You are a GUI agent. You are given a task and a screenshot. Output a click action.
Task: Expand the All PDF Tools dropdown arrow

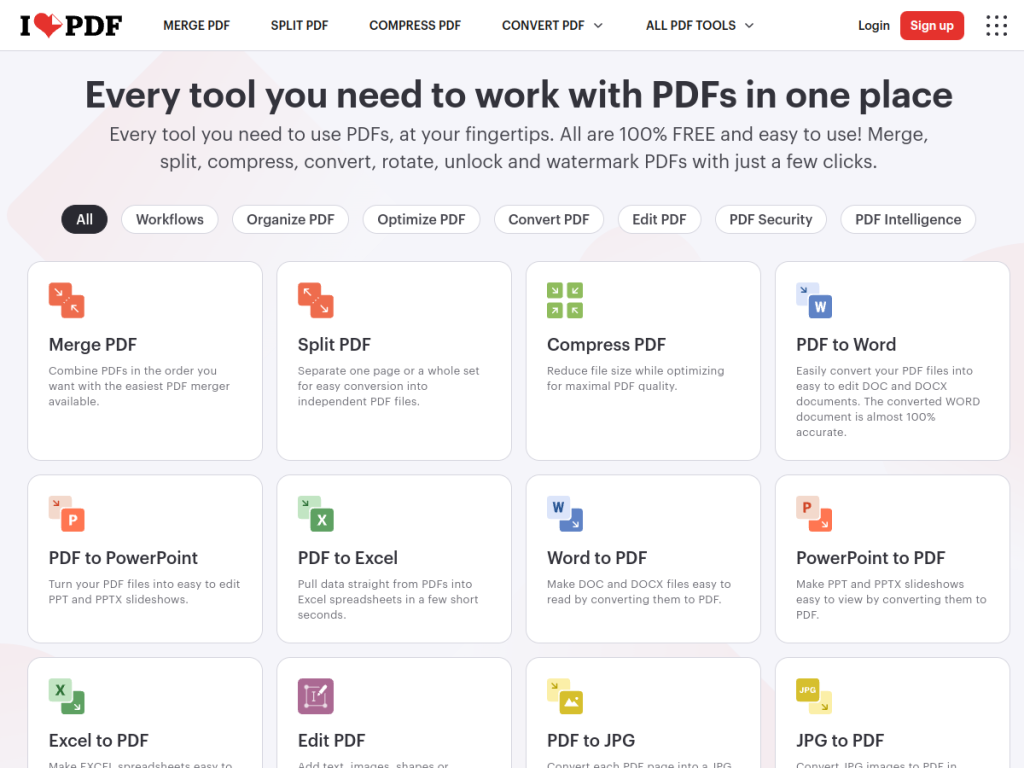pos(749,25)
